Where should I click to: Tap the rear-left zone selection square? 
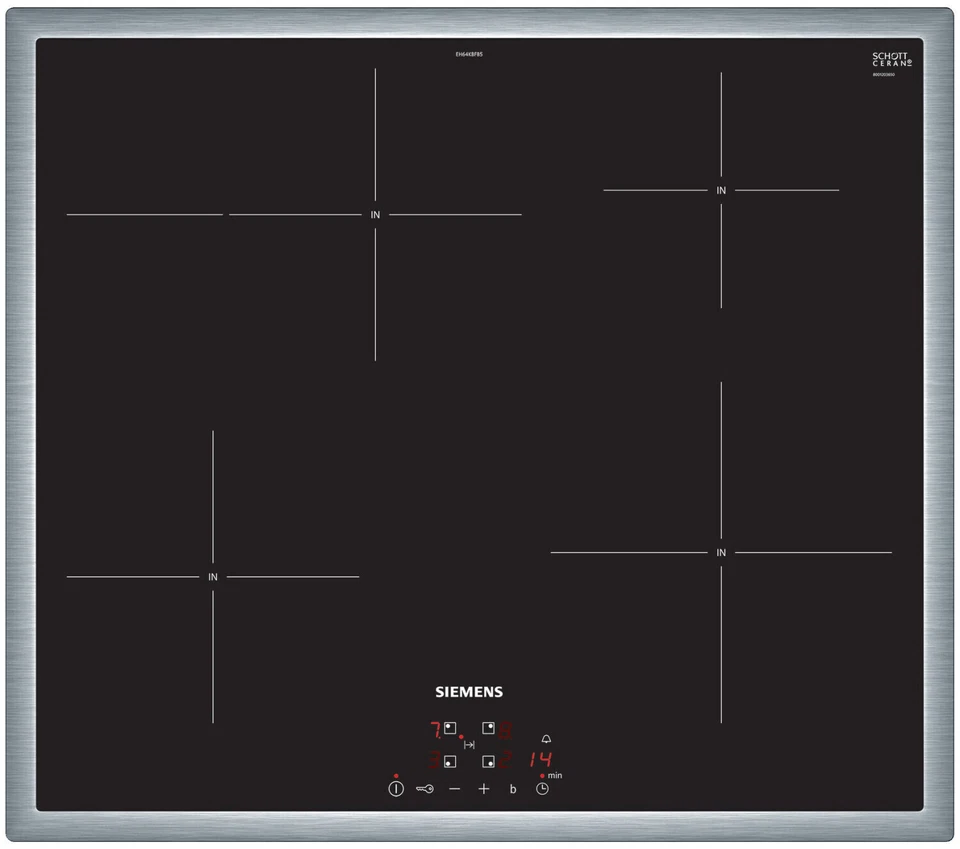click(x=448, y=728)
